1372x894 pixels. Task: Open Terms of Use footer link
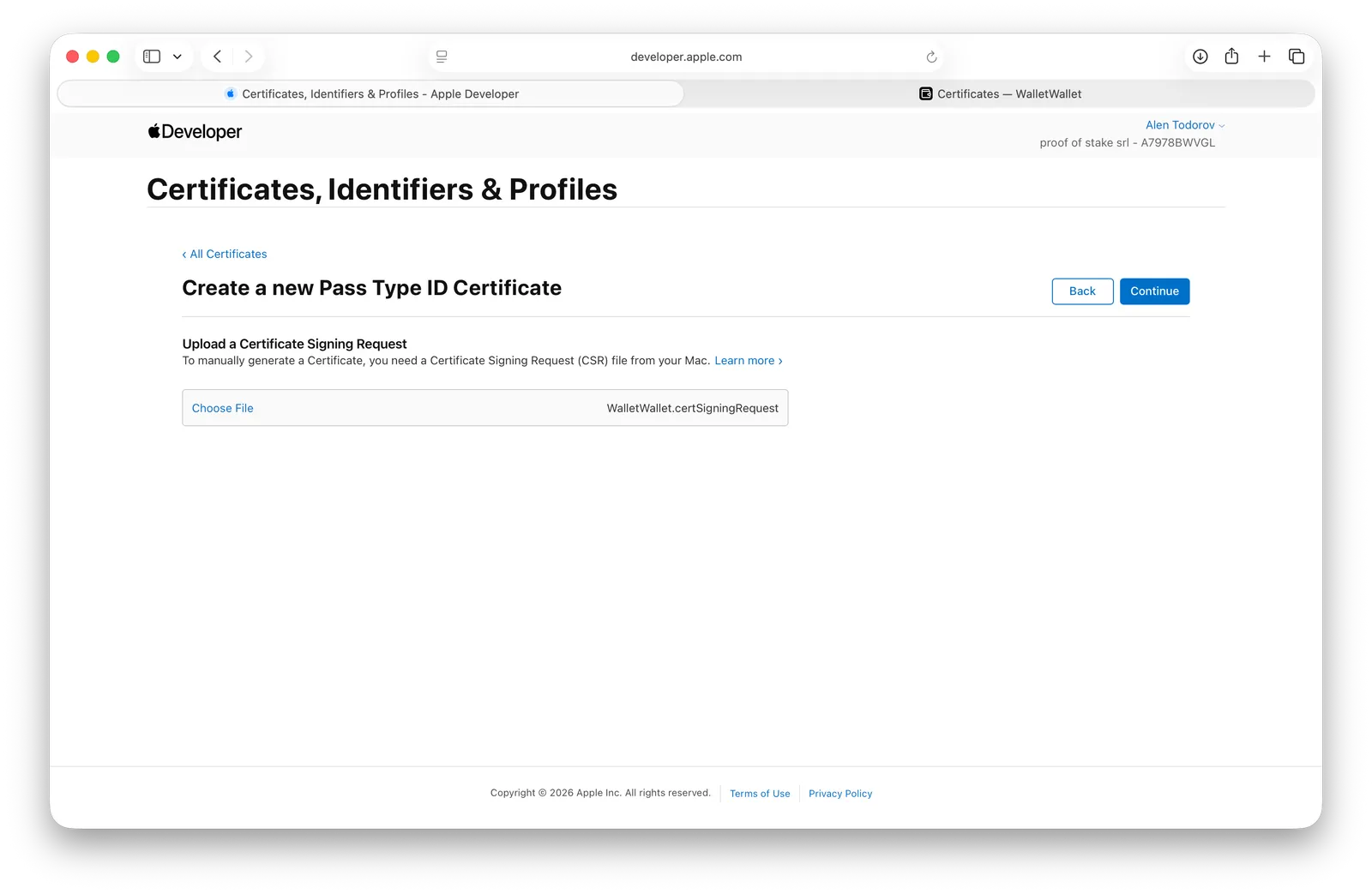click(x=760, y=794)
